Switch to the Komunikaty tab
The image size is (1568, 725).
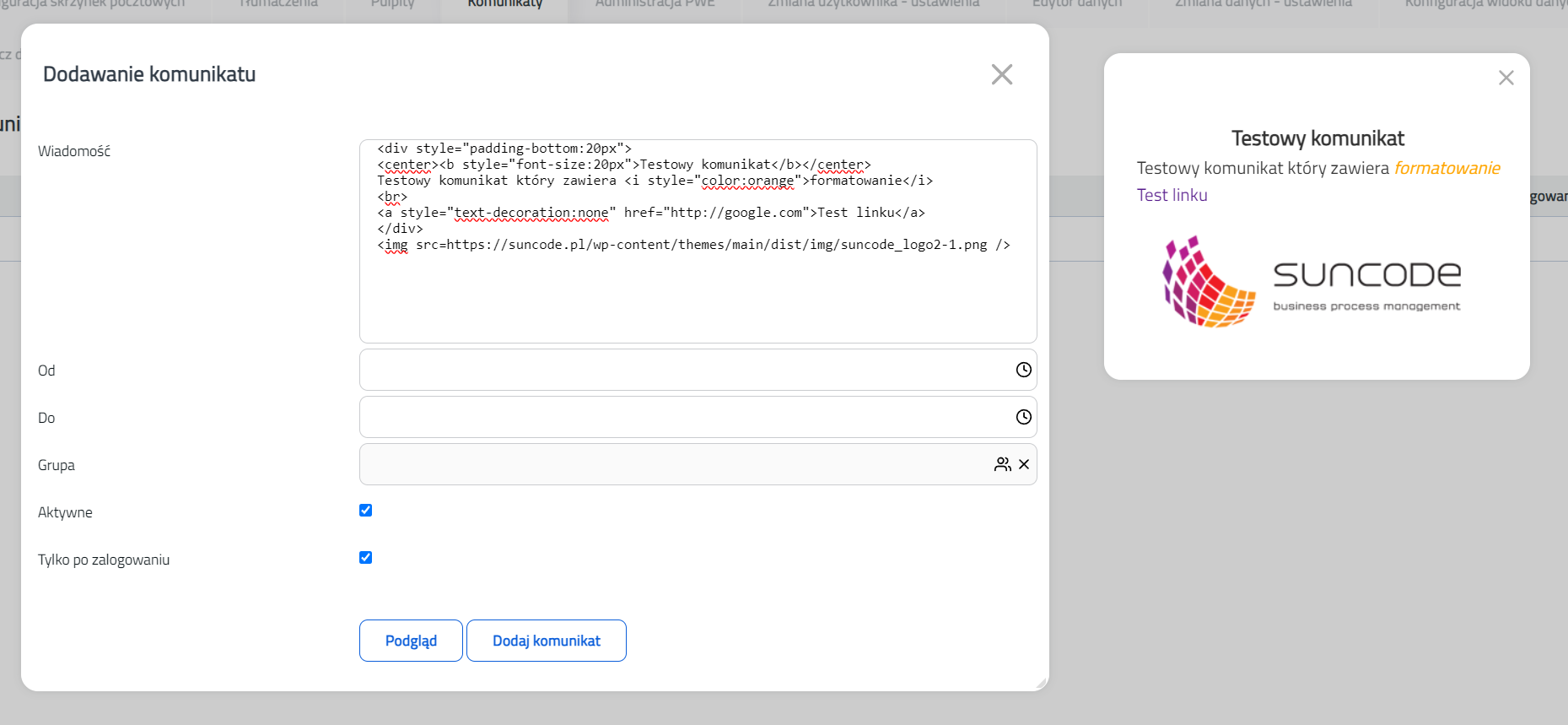tap(504, 4)
